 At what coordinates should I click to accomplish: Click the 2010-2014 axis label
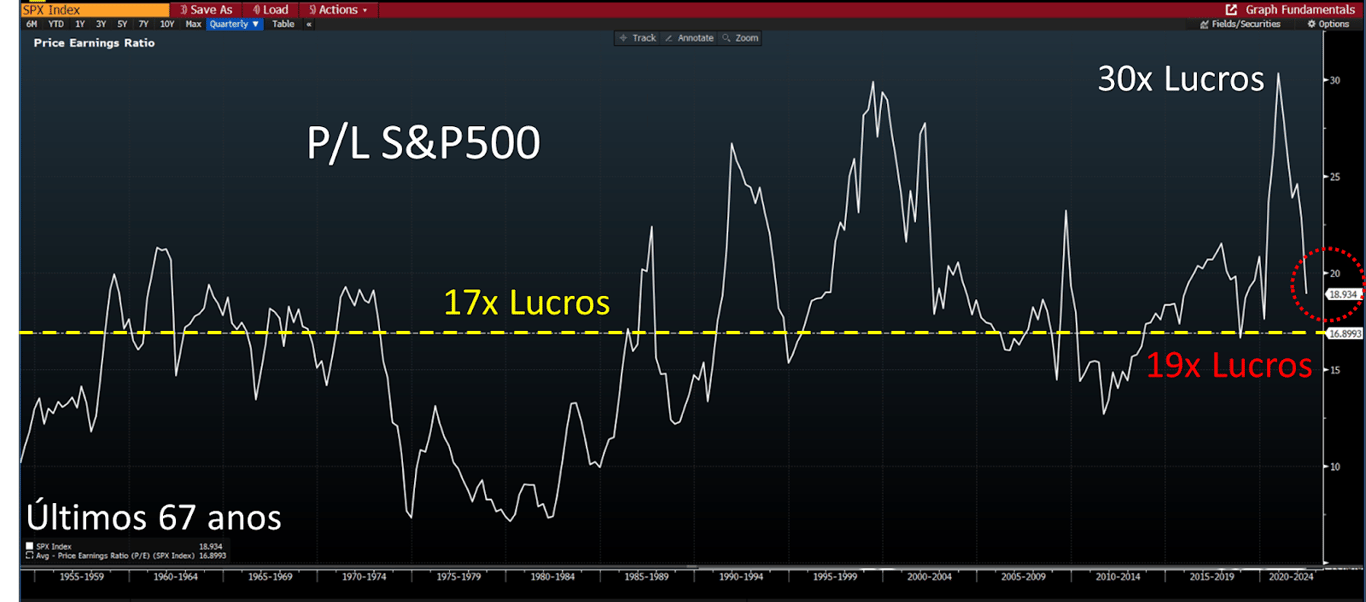(1118, 577)
